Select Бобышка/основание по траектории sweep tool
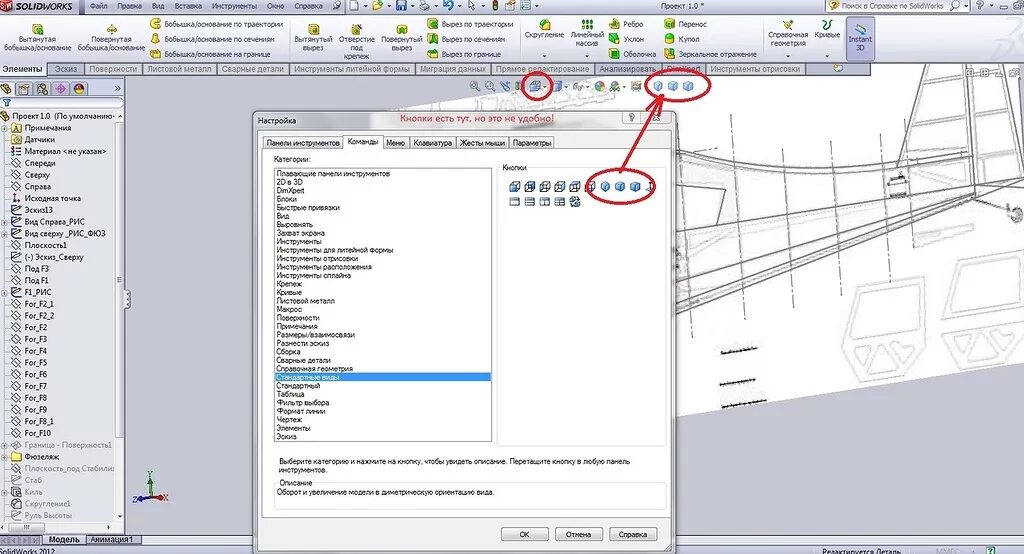Viewport: 1024px width, 554px height. click(x=217, y=24)
